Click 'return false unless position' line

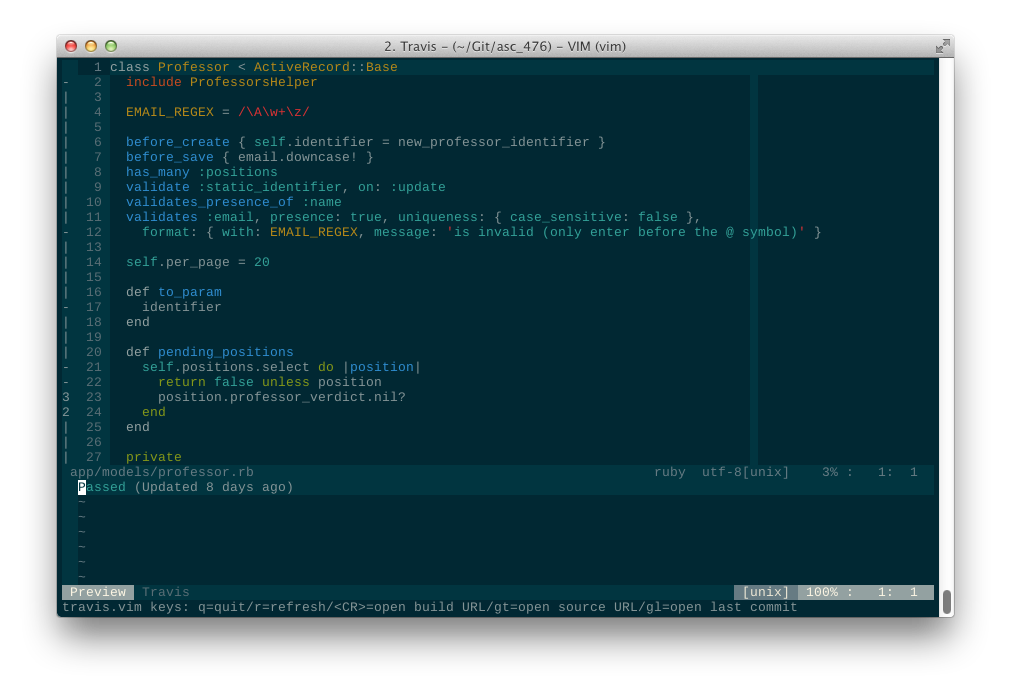click(270, 382)
